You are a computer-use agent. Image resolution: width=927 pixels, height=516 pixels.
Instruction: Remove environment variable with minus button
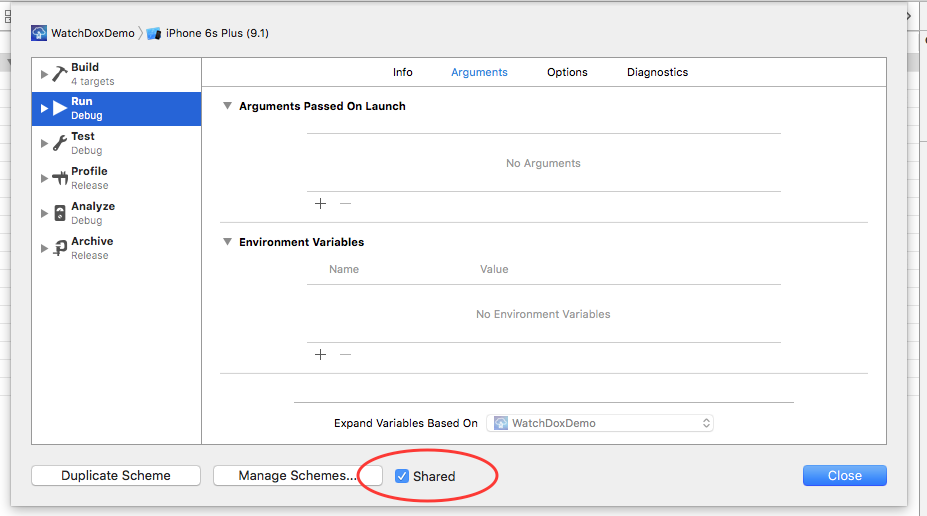[346, 354]
